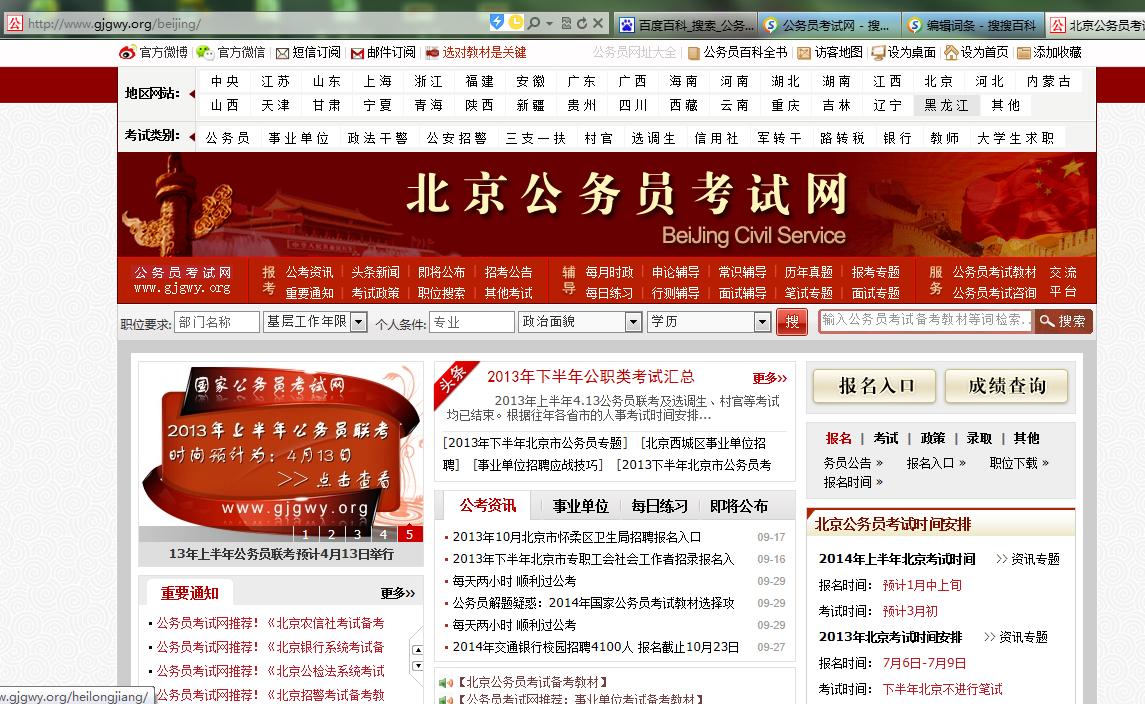1145x704 pixels.
Task: Click 更多 link in 重要通知 panel
Action: 398,593
